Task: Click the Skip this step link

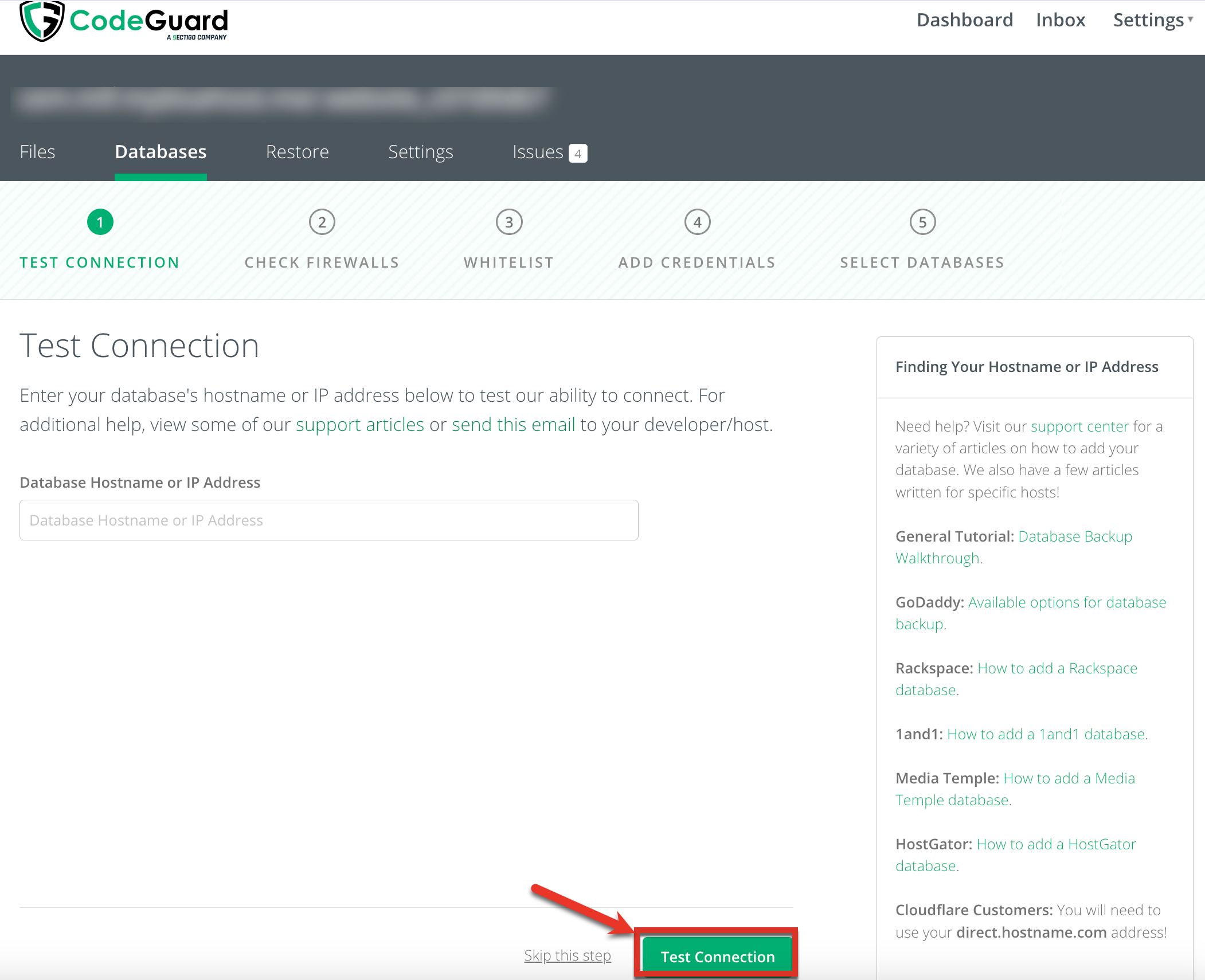Action: [568, 955]
